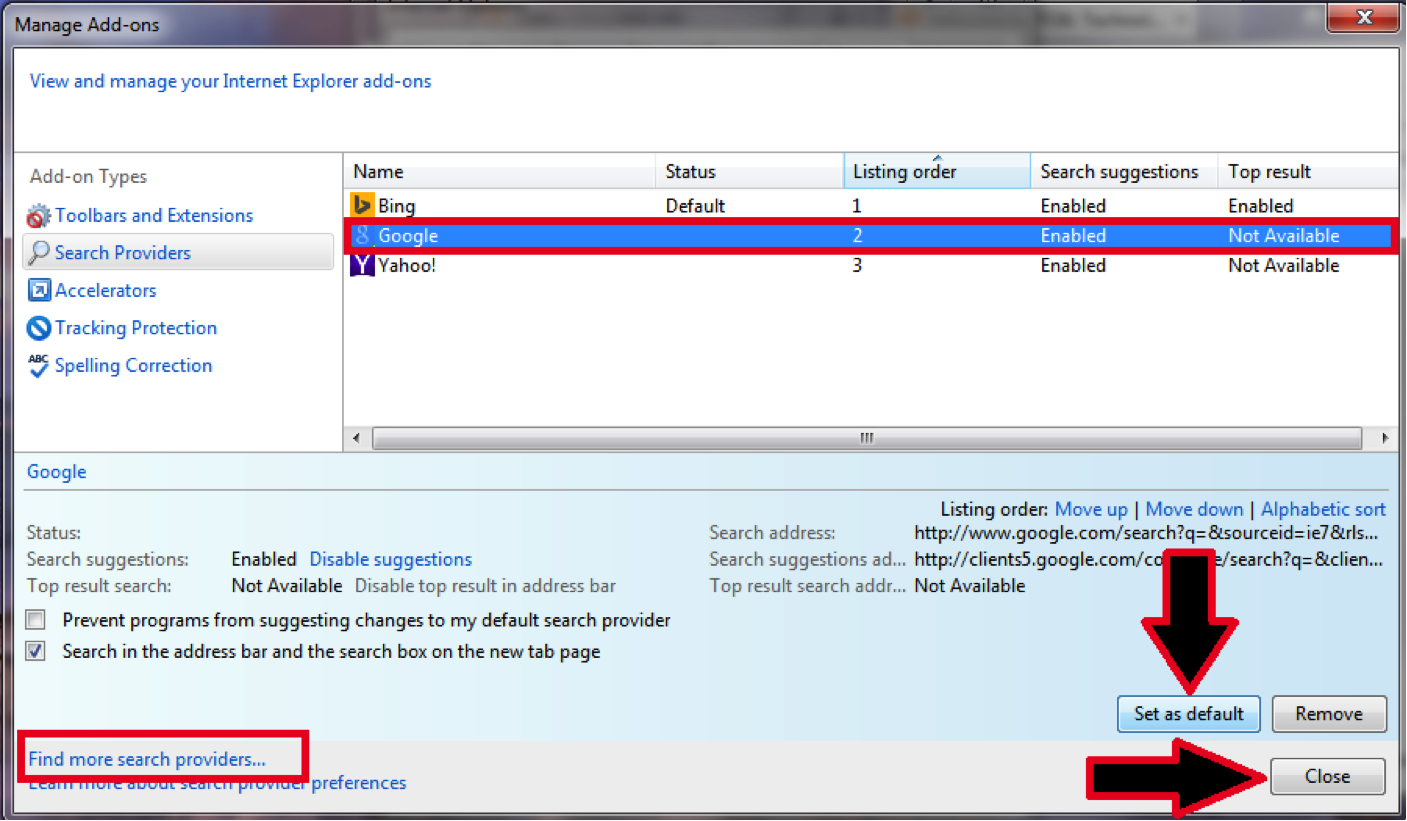Open Accelerators add-on type
The height and width of the screenshot is (821, 1407).
(106, 290)
